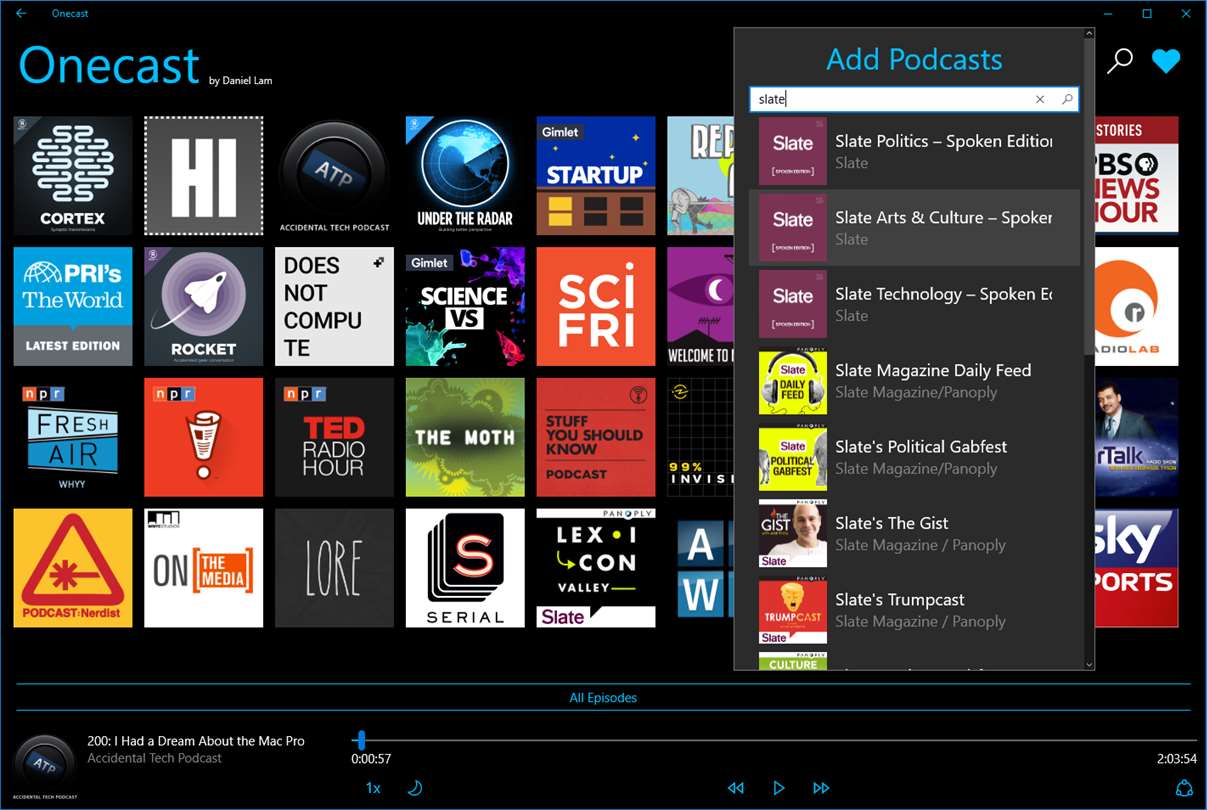
Task: Click the cast icon at bottom right
Action: [x=1184, y=788]
